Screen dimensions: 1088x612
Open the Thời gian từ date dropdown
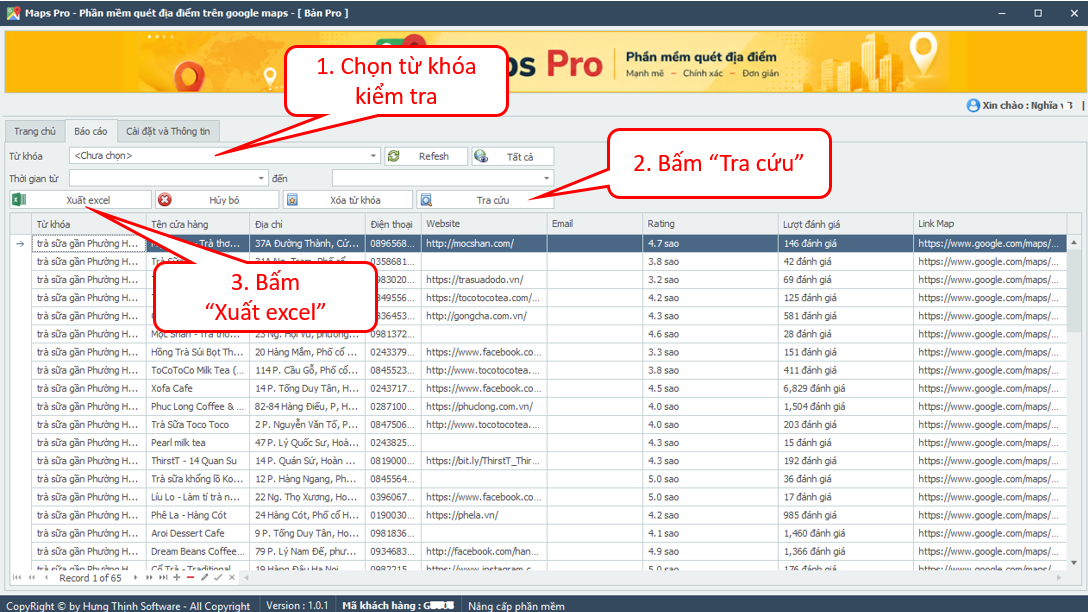pyautogui.click(x=261, y=178)
